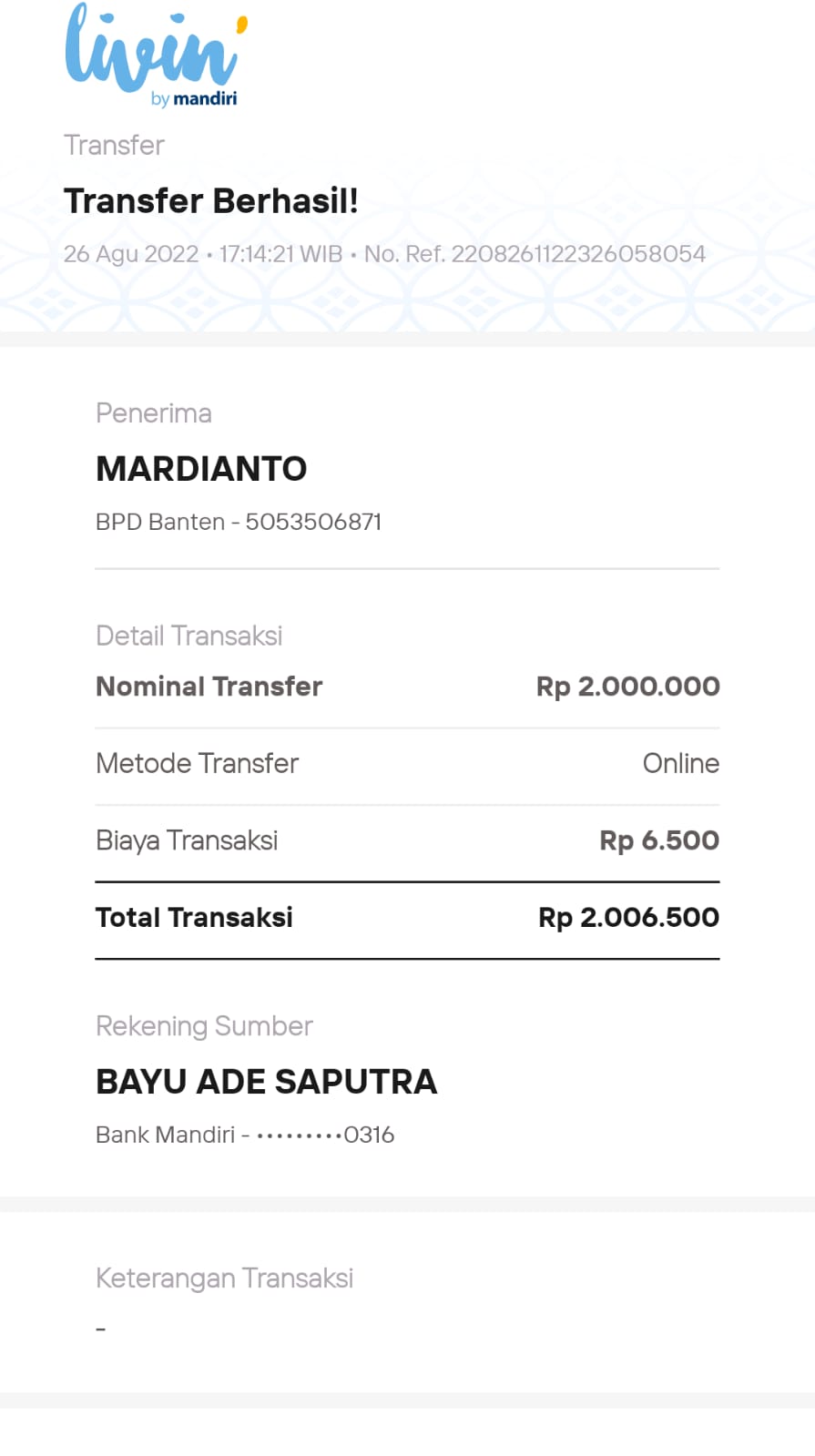Tap the "Online" transfer method value
This screenshot has width=815, height=1456.
(x=680, y=763)
